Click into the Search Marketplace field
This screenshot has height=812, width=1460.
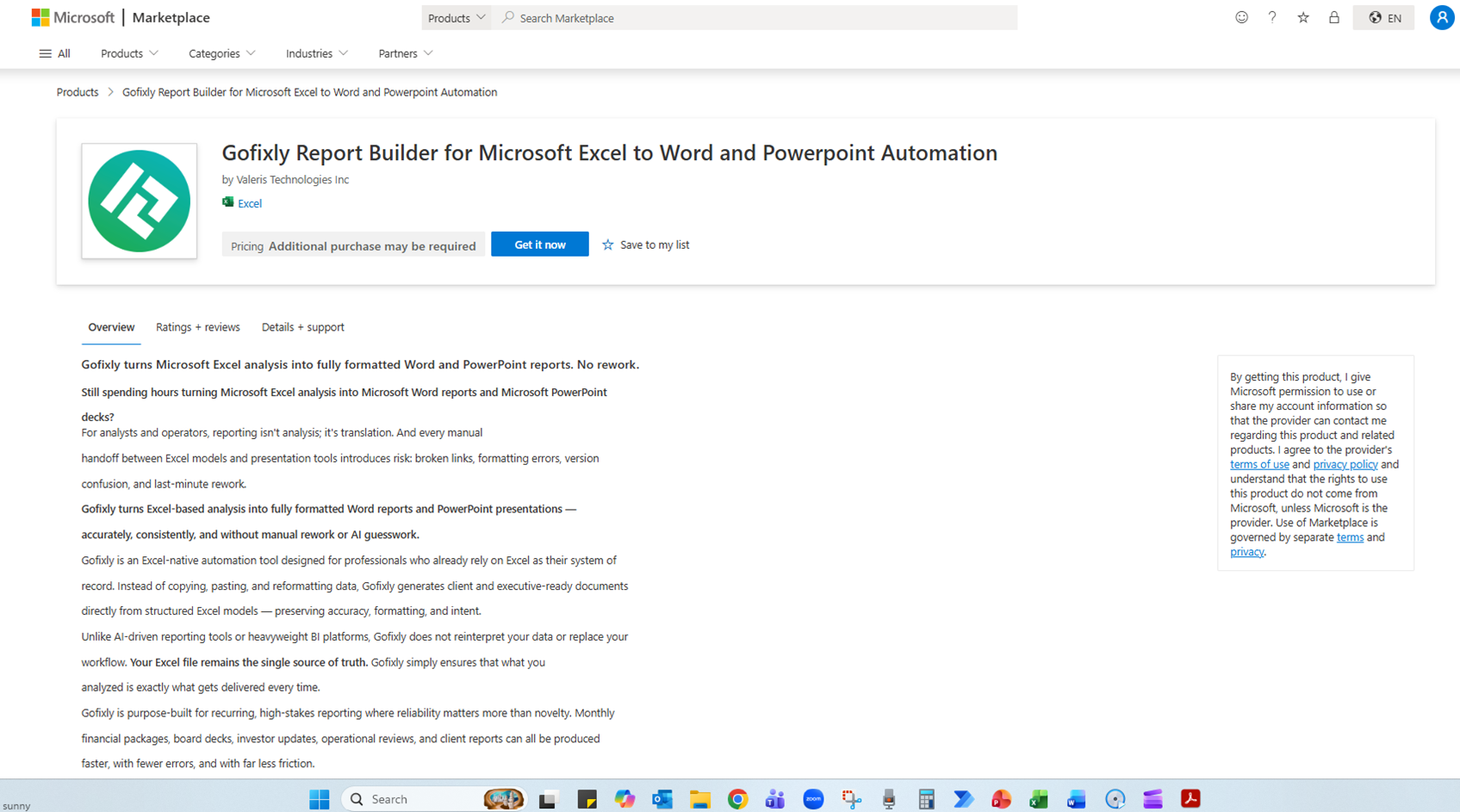(758, 18)
